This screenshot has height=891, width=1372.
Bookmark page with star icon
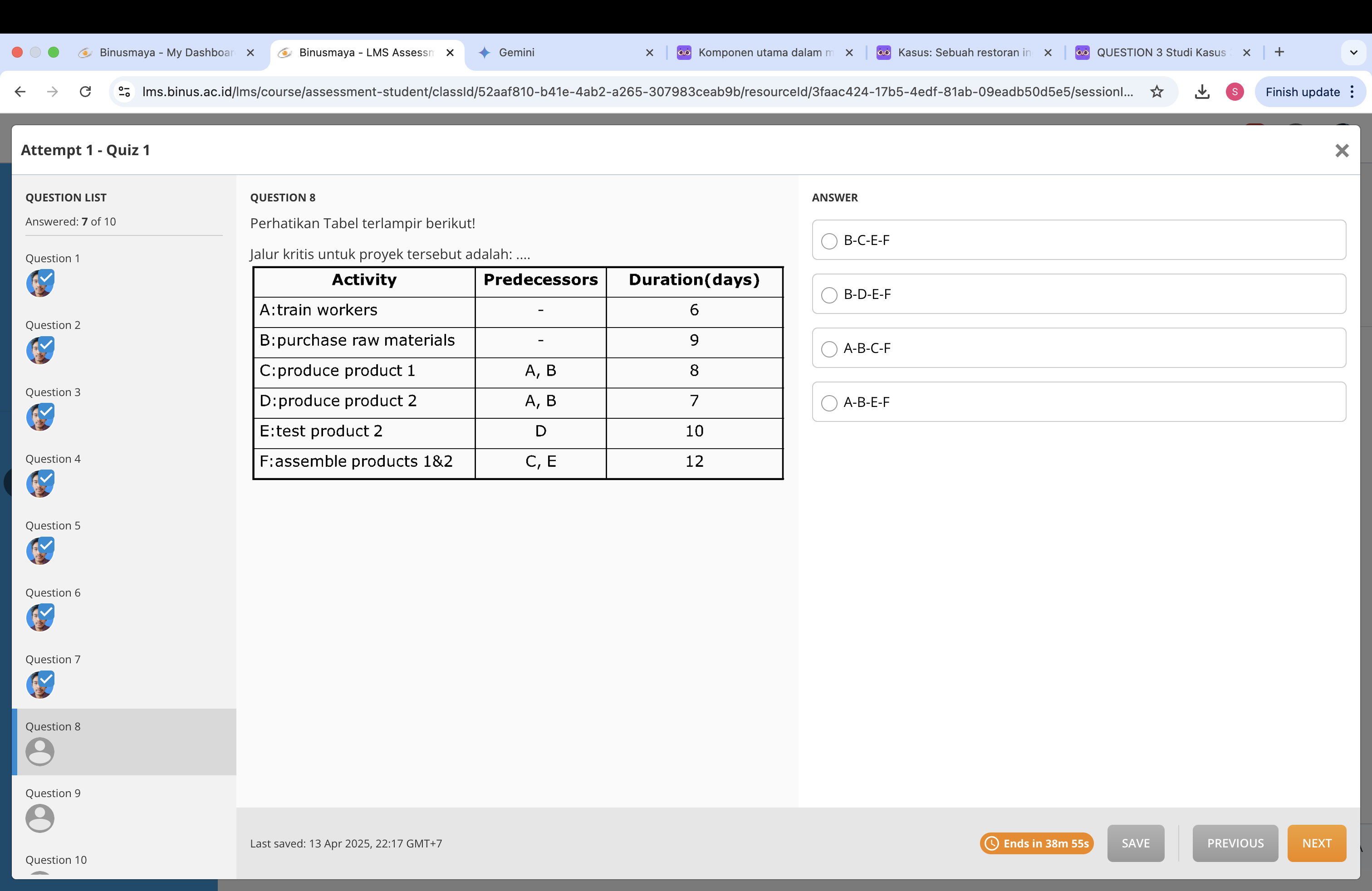(x=1156, y=92)
